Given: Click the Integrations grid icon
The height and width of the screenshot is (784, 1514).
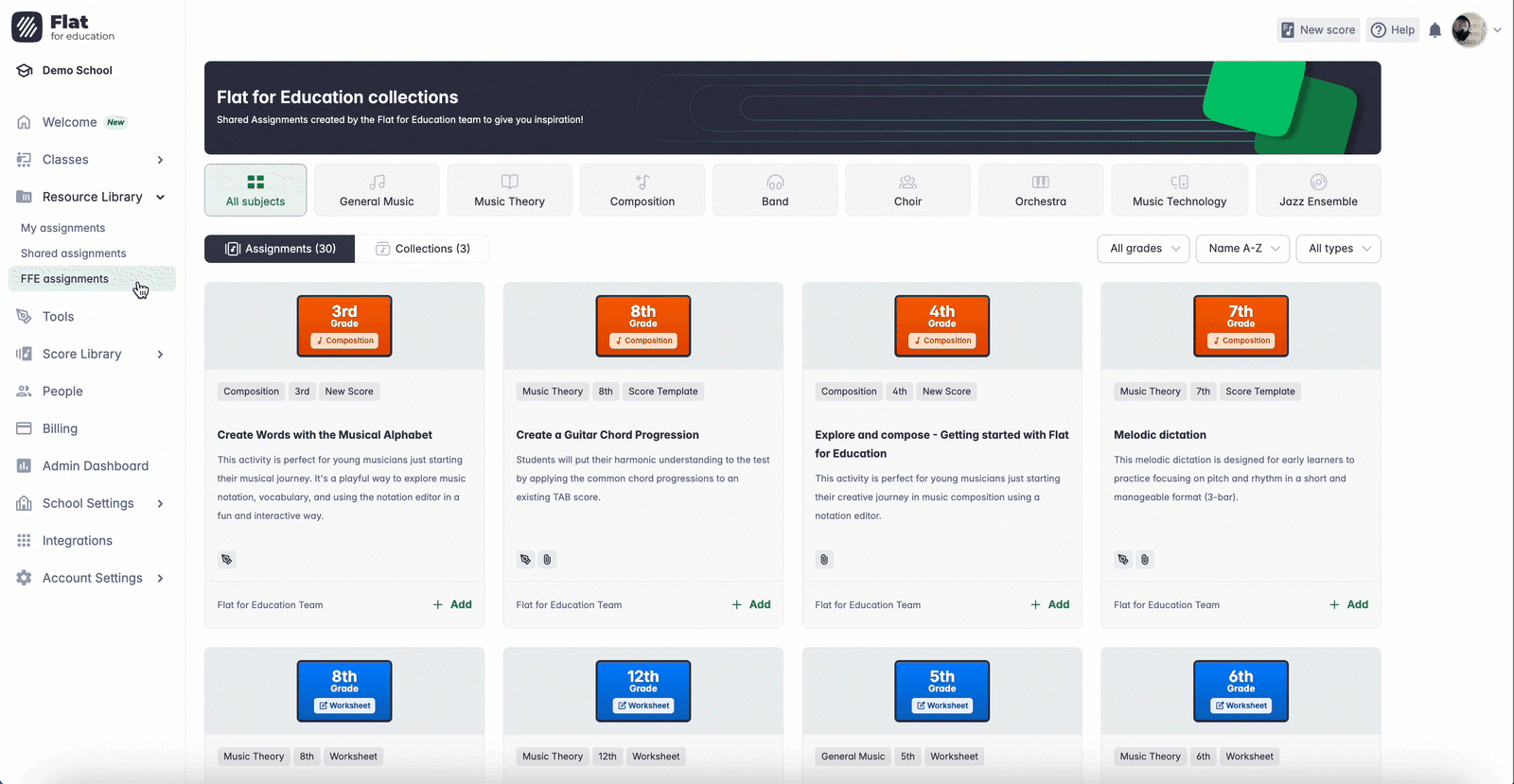Looking at the screenshot, I should coord(24,541).
